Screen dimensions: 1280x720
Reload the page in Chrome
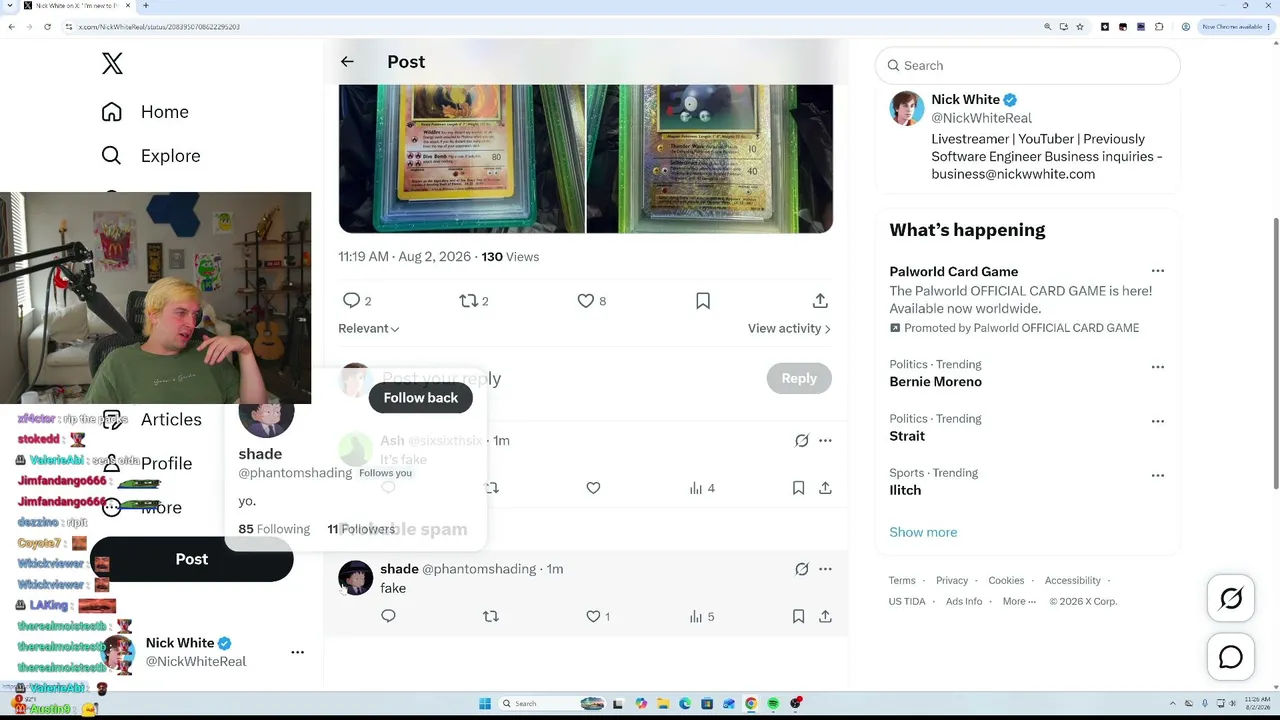[x=47, y=27]
